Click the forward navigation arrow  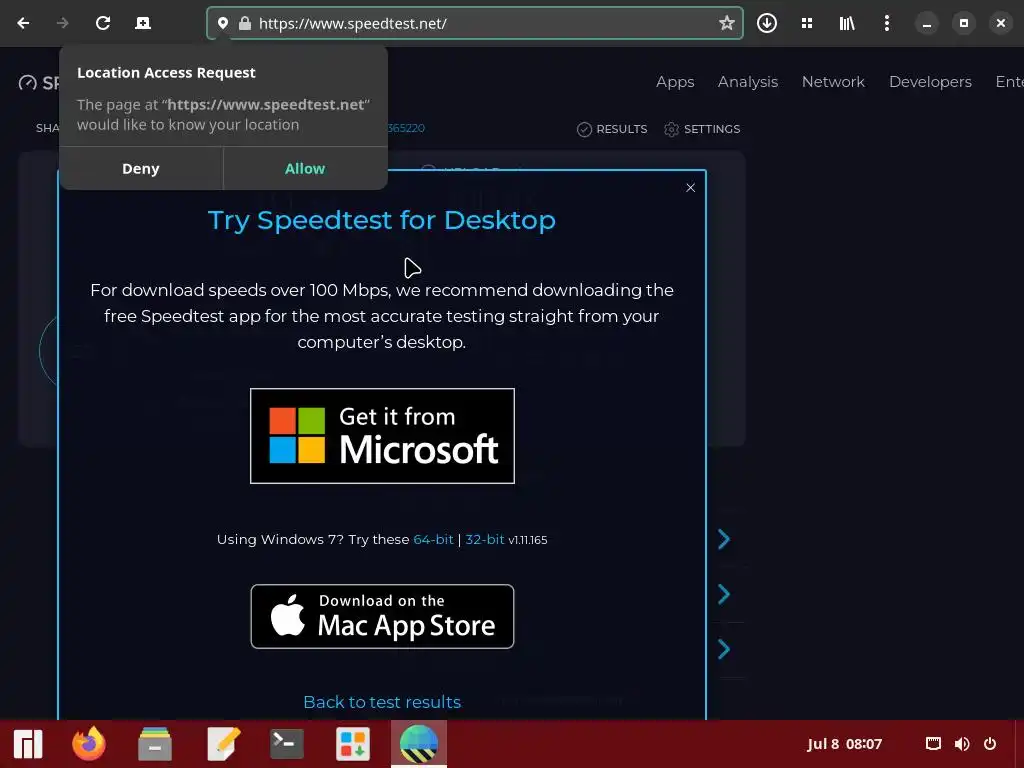pos(63,24)
